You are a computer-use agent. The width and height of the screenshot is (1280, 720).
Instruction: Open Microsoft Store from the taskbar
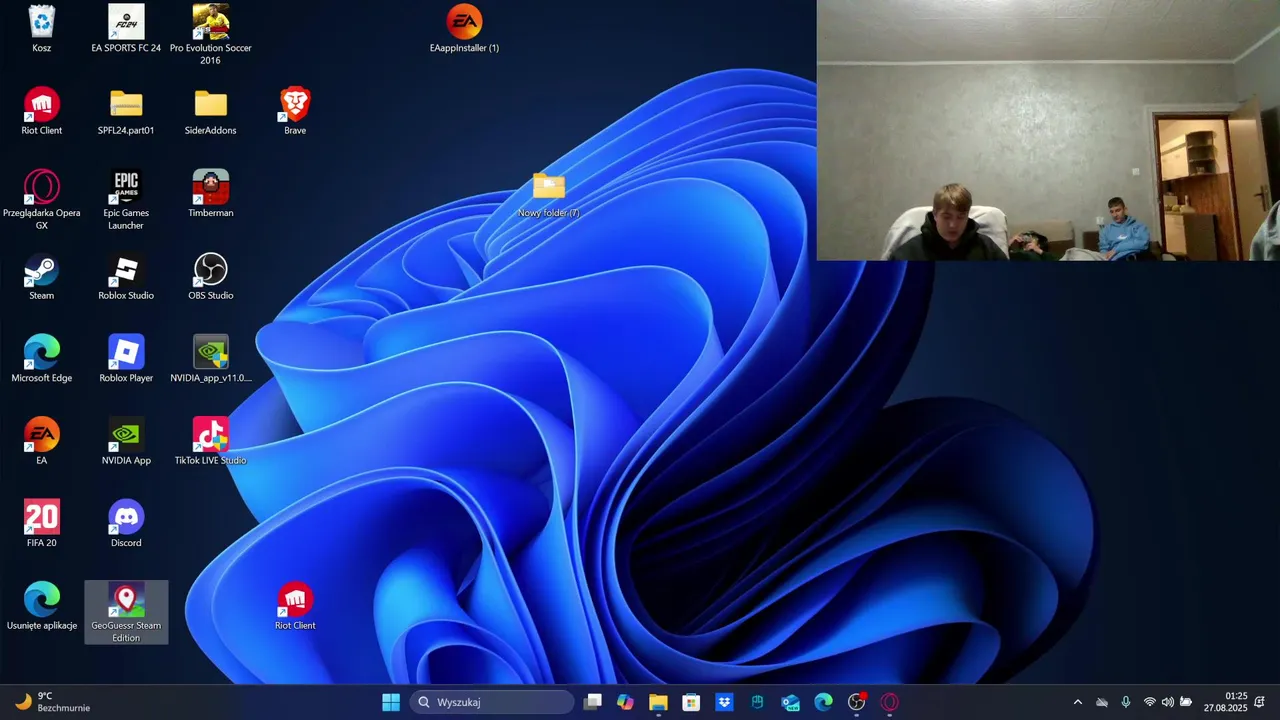[691, 702]
